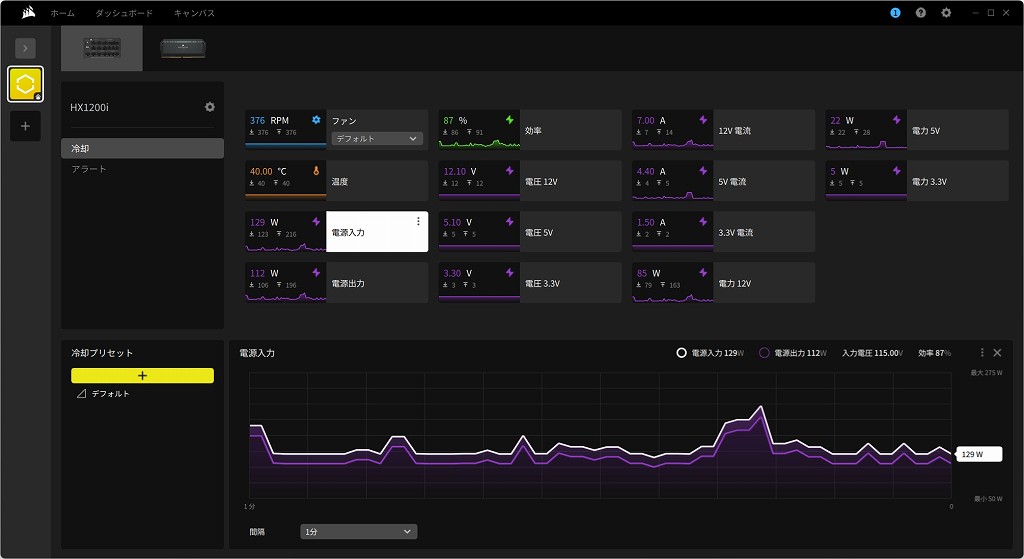Screen dimensions: 1024x559
Task: Click the 40.00 °C temperature reading
Action: point(268,171)
